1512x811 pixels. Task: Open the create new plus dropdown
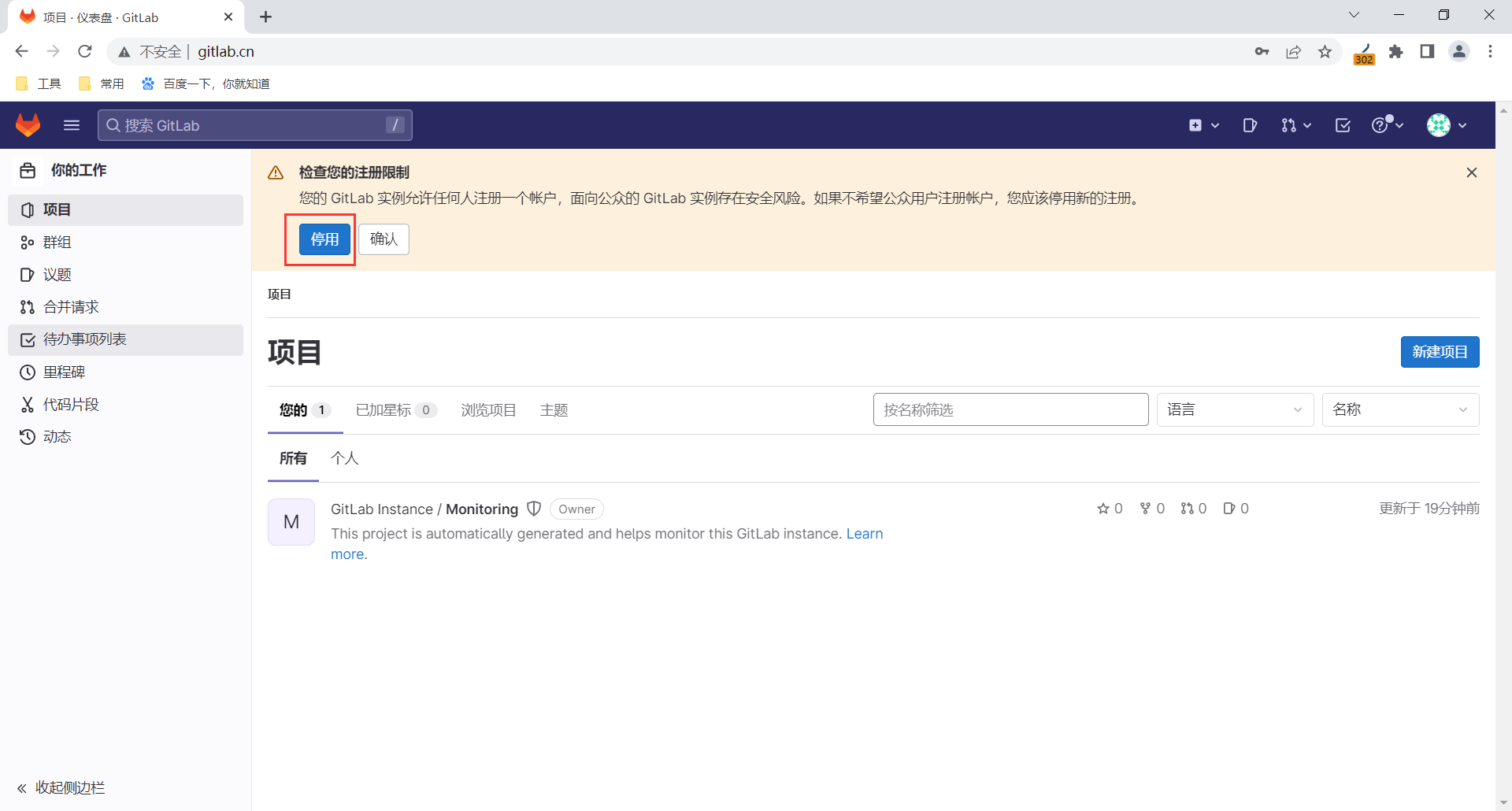[x=1203, y=125]
